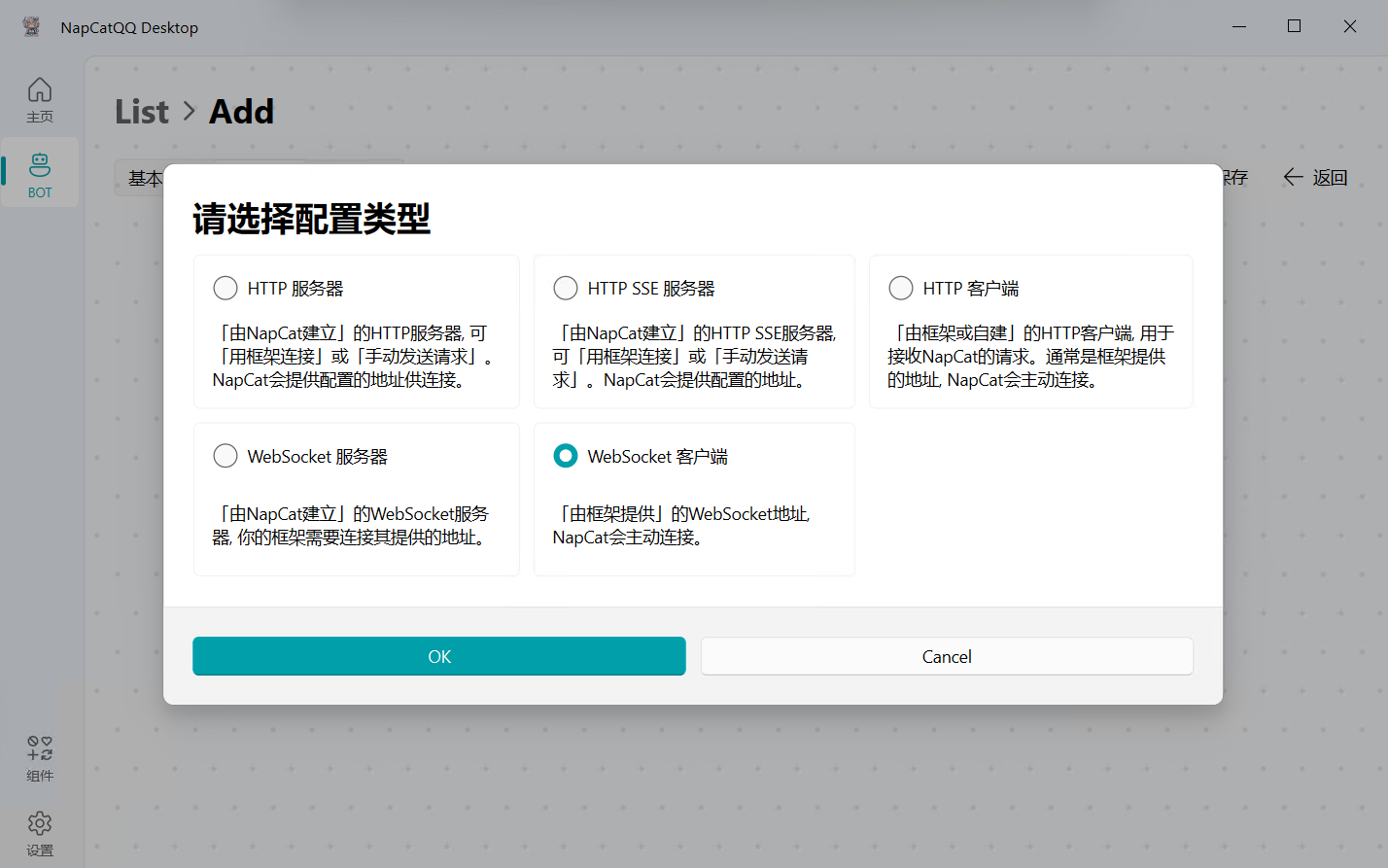This screenshot has width=1388, height=868.
Task: Select the WebSocket 服务器 radio button
Action: click(226, 456)
